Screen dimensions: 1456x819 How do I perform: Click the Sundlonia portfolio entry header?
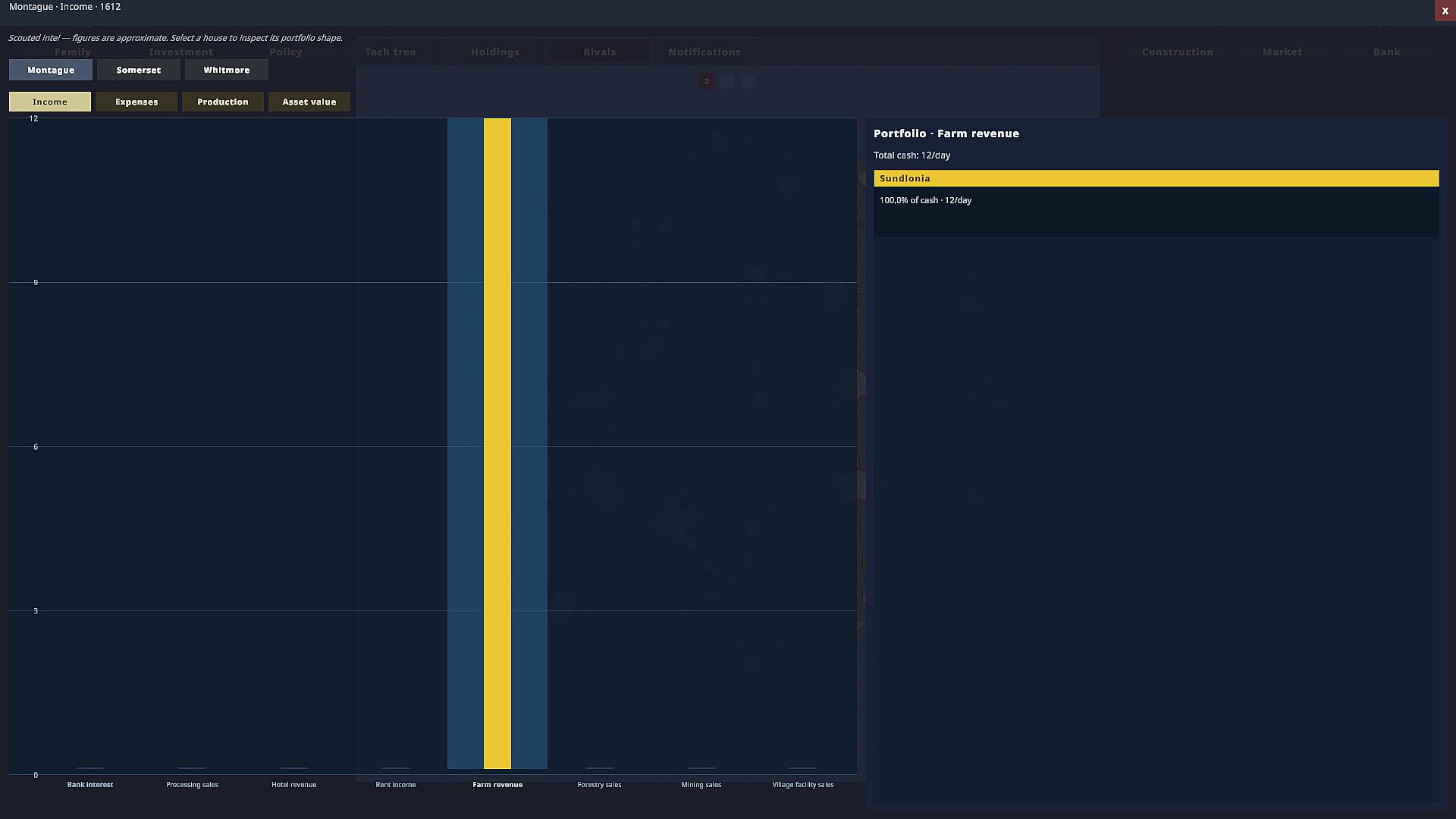[x=1156, y=178]
